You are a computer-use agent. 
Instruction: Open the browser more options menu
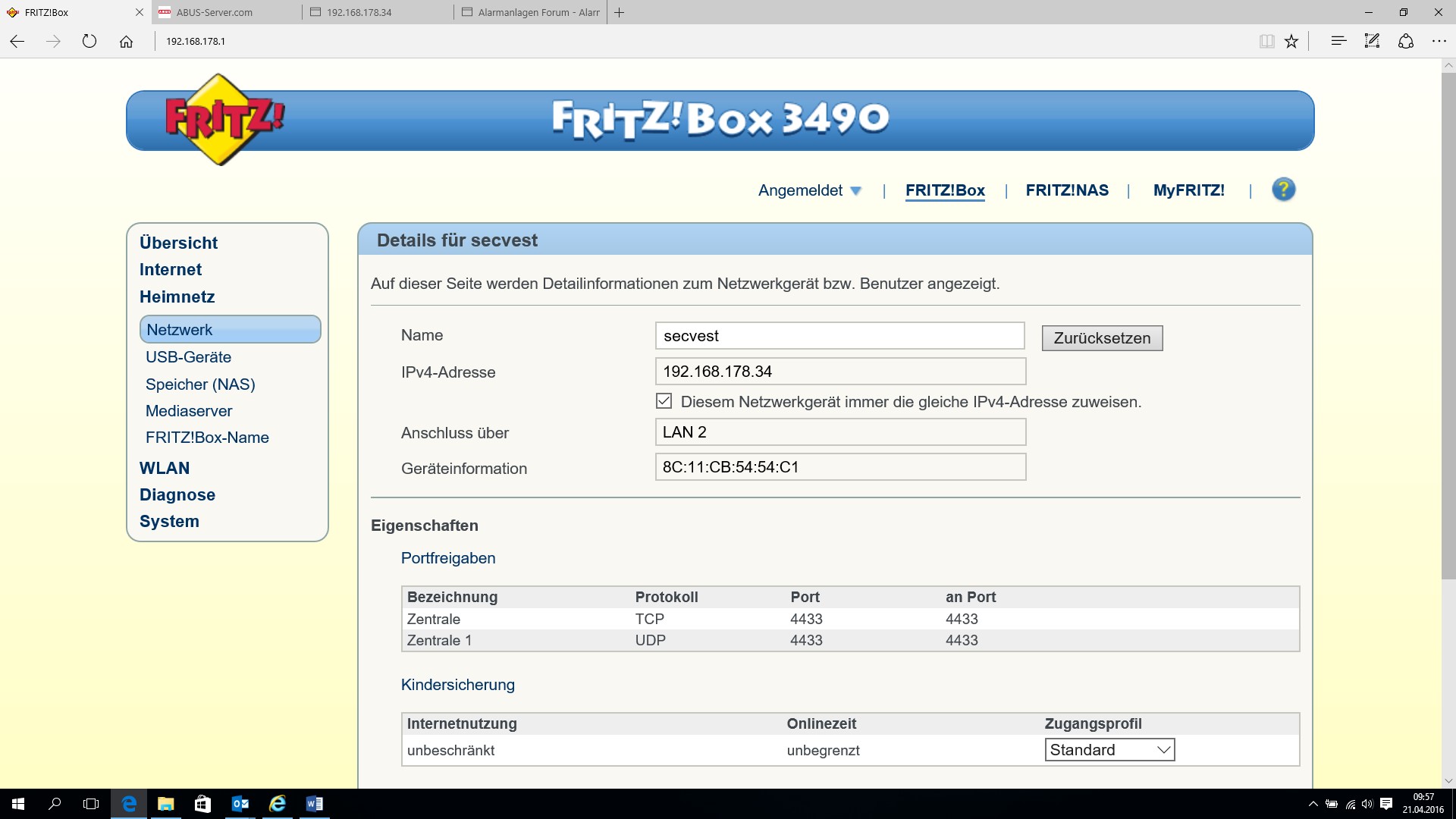[x=1439, y=42]
